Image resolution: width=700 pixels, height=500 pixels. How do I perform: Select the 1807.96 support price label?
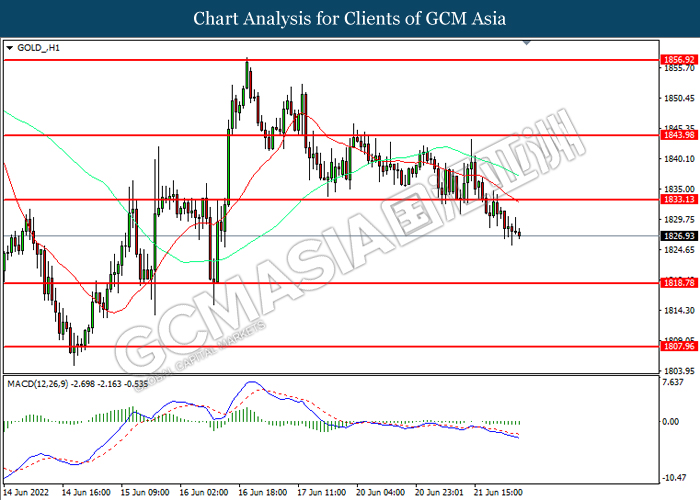[x=679, y=346]
